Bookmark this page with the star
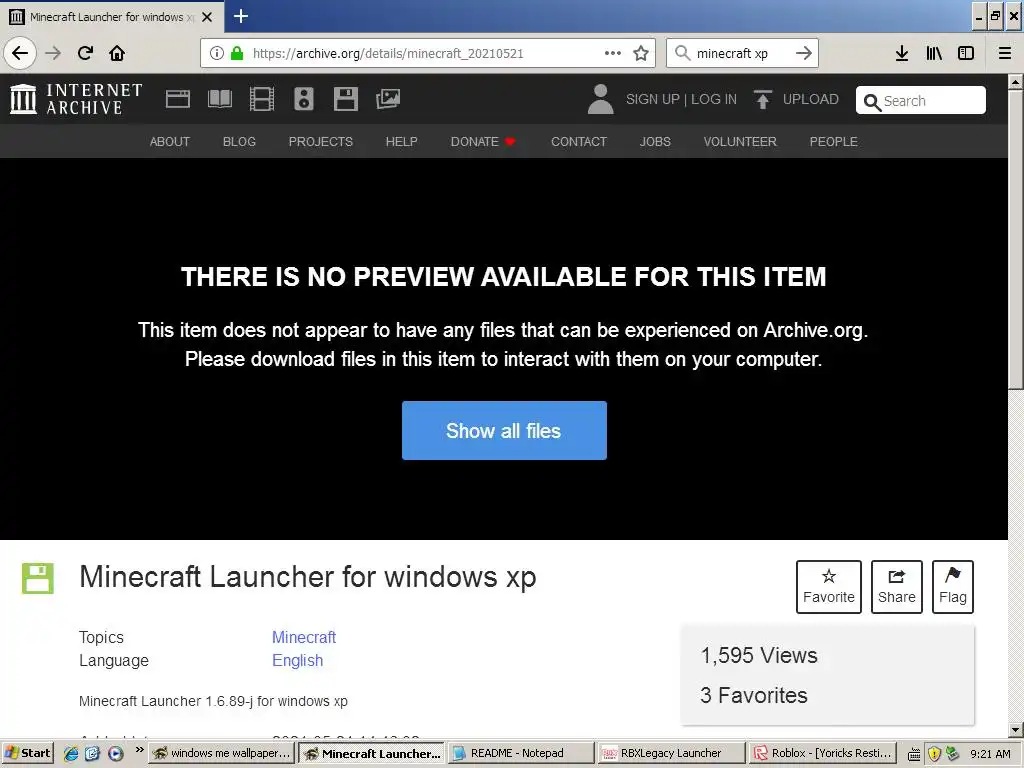 pos(641,53)
